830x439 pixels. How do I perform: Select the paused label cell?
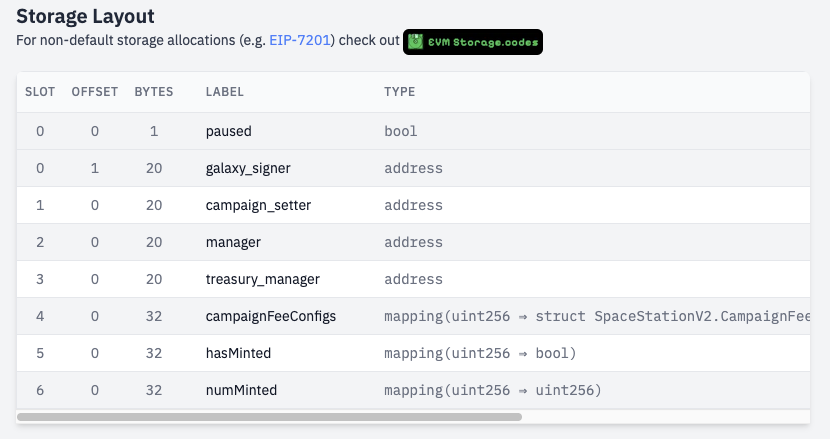point(228,131)
